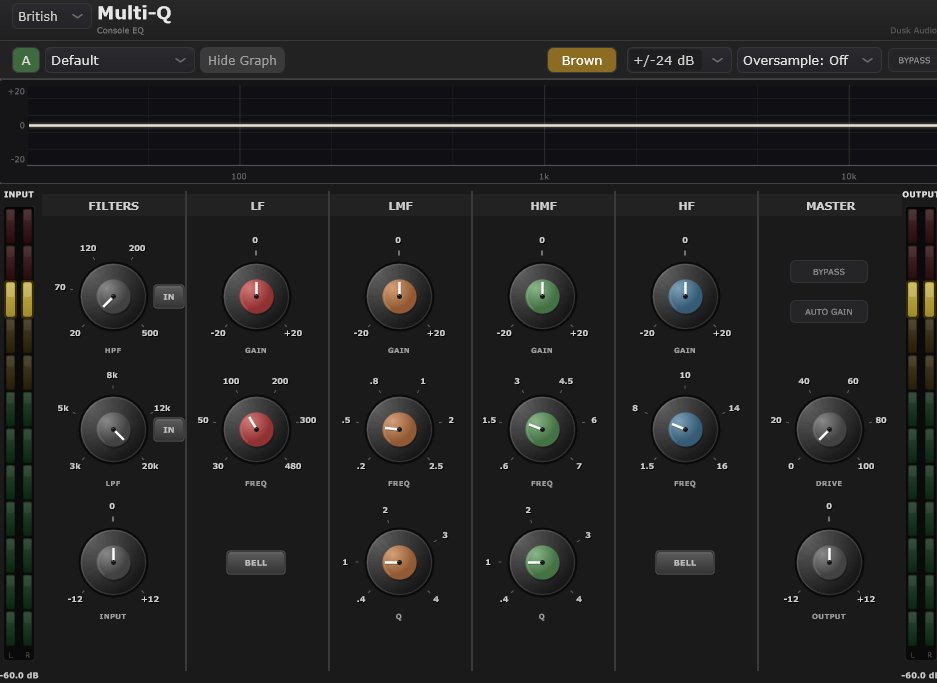This screenshot has height=683, width=937.
Task: Click the INPUT level meter
Action: point(19,434)
